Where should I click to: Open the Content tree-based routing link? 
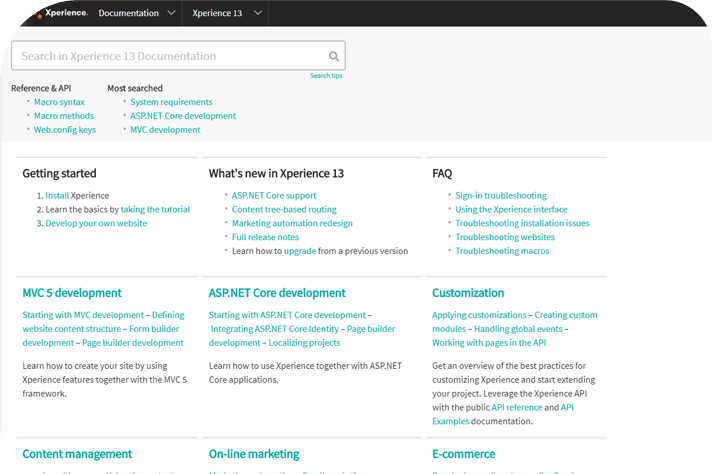[x=284, y=209]
